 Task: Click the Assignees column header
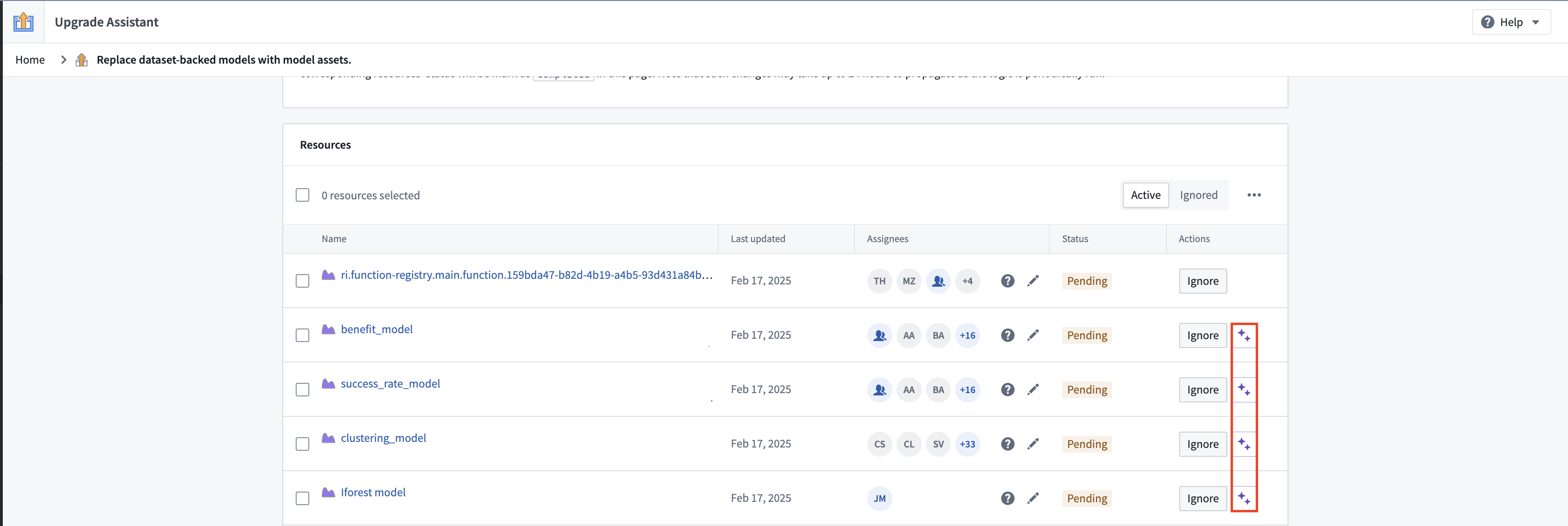[x=888, y=239]
